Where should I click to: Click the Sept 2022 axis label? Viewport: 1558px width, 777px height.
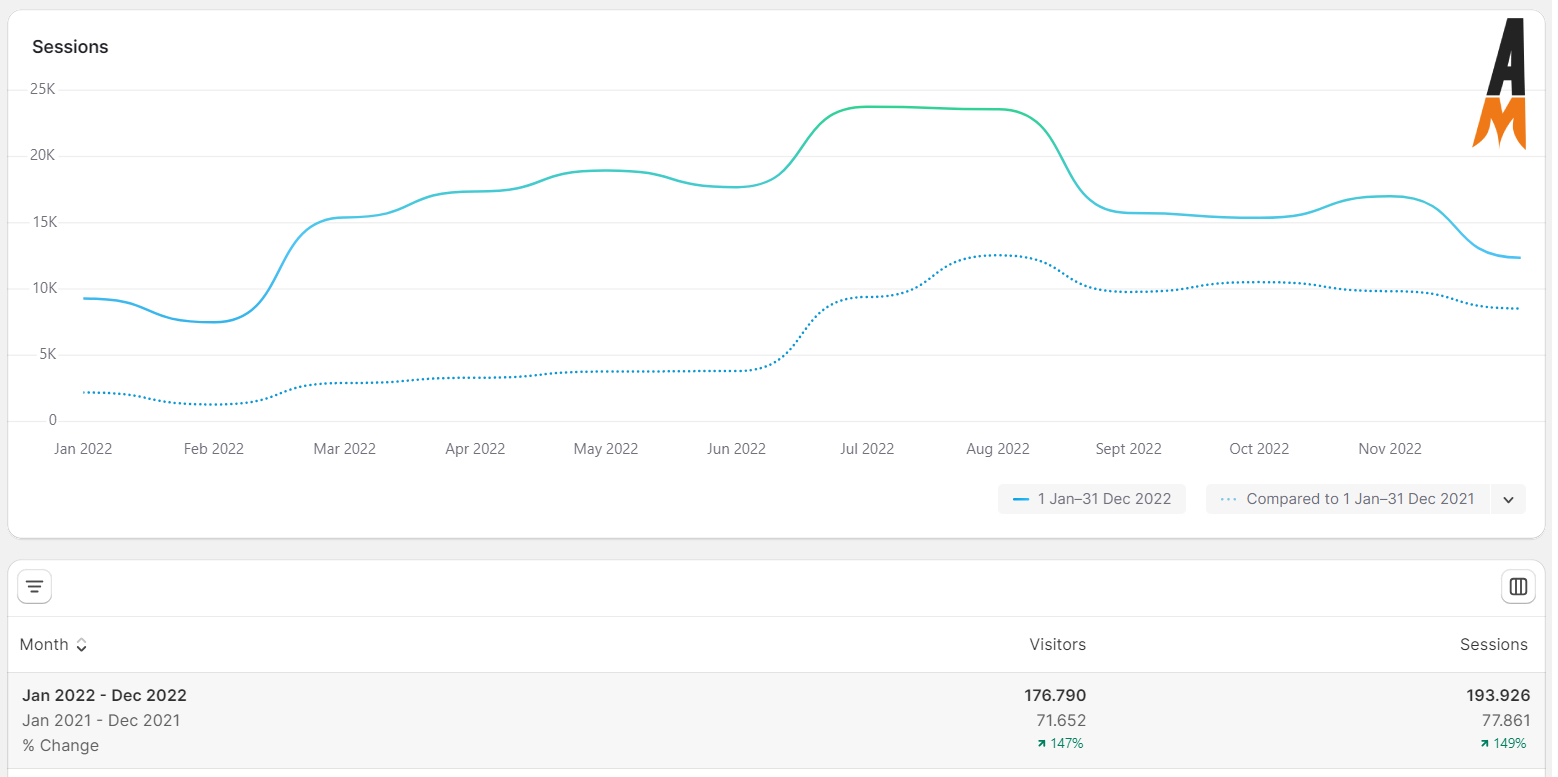coord(1128,449)
